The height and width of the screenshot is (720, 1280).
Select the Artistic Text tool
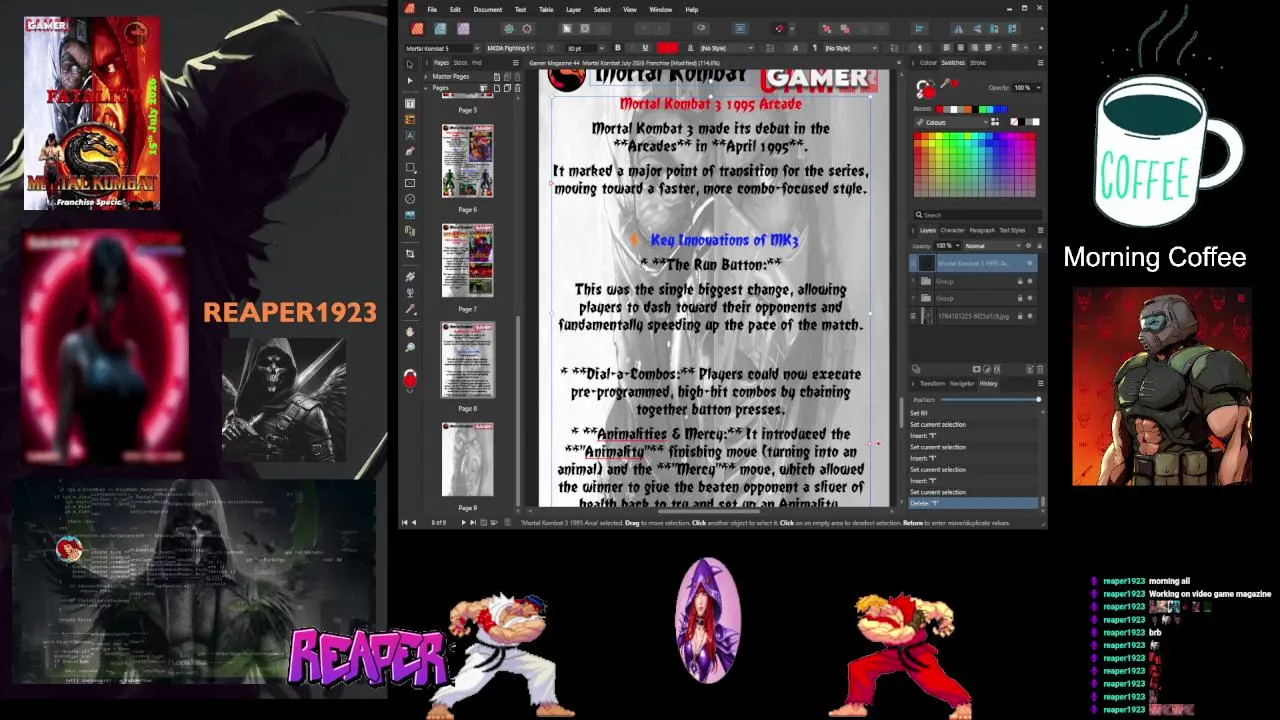point(410,135)
